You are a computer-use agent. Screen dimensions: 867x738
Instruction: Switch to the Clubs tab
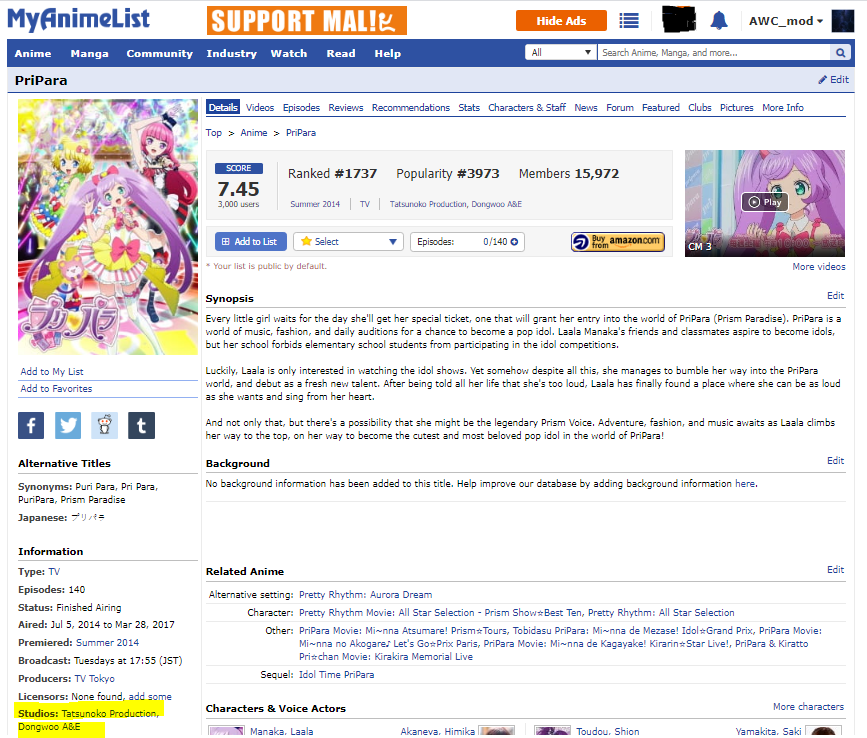click(x=699, y=107)
